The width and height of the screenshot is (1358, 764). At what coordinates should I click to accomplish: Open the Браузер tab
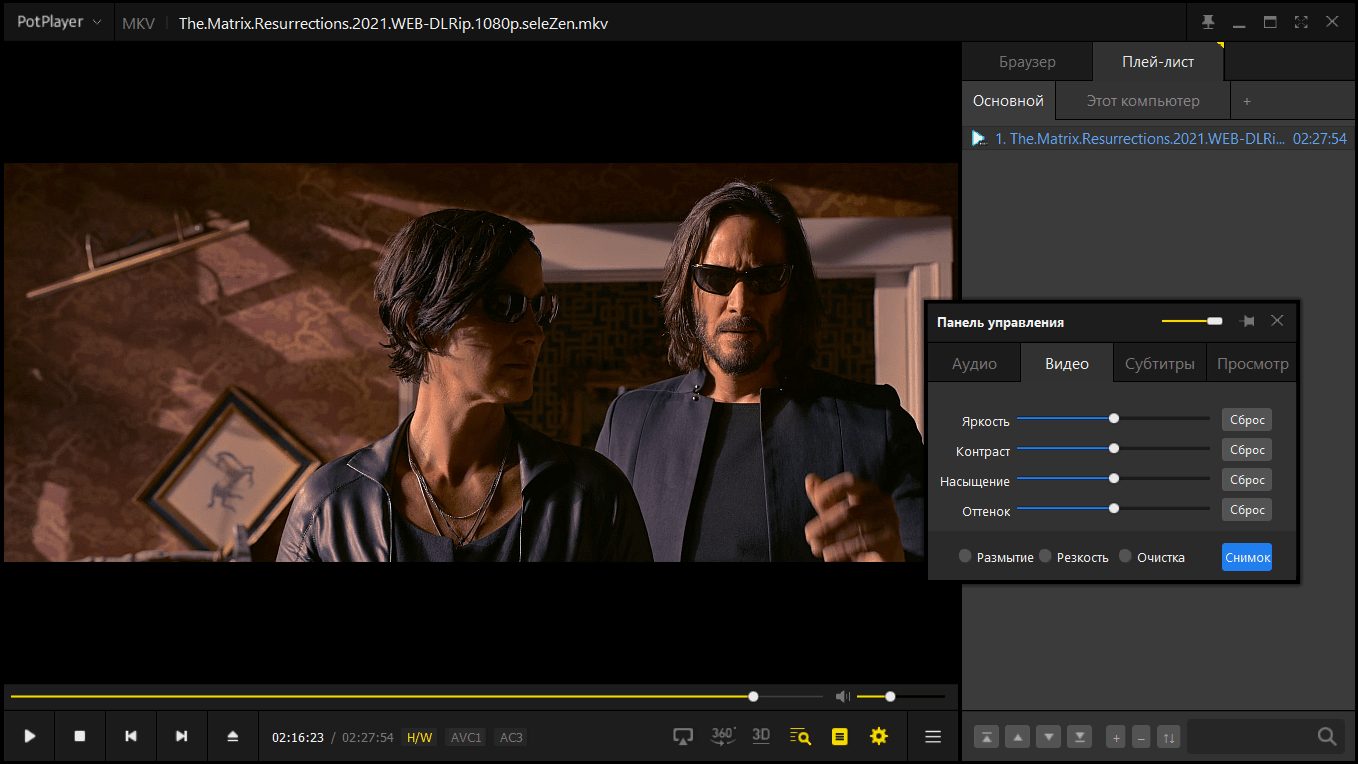[1027, 62]
